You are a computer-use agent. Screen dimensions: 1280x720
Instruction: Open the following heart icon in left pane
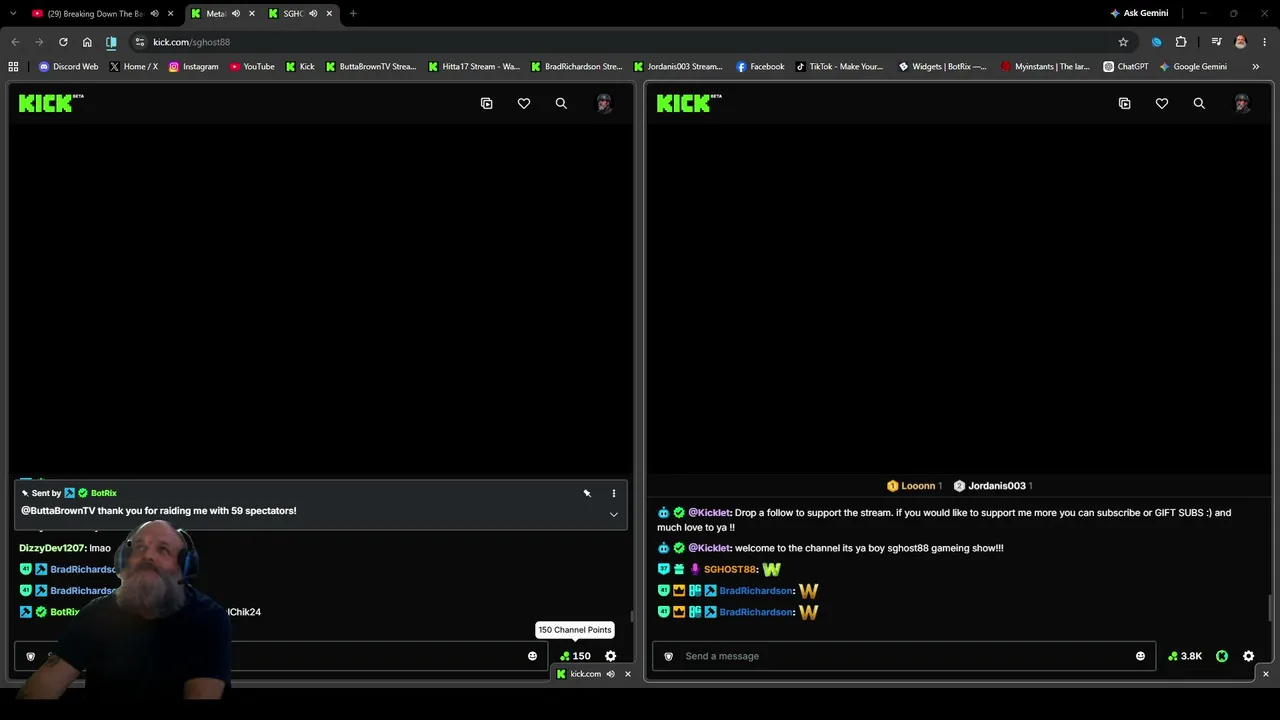(x=524, y=103)
